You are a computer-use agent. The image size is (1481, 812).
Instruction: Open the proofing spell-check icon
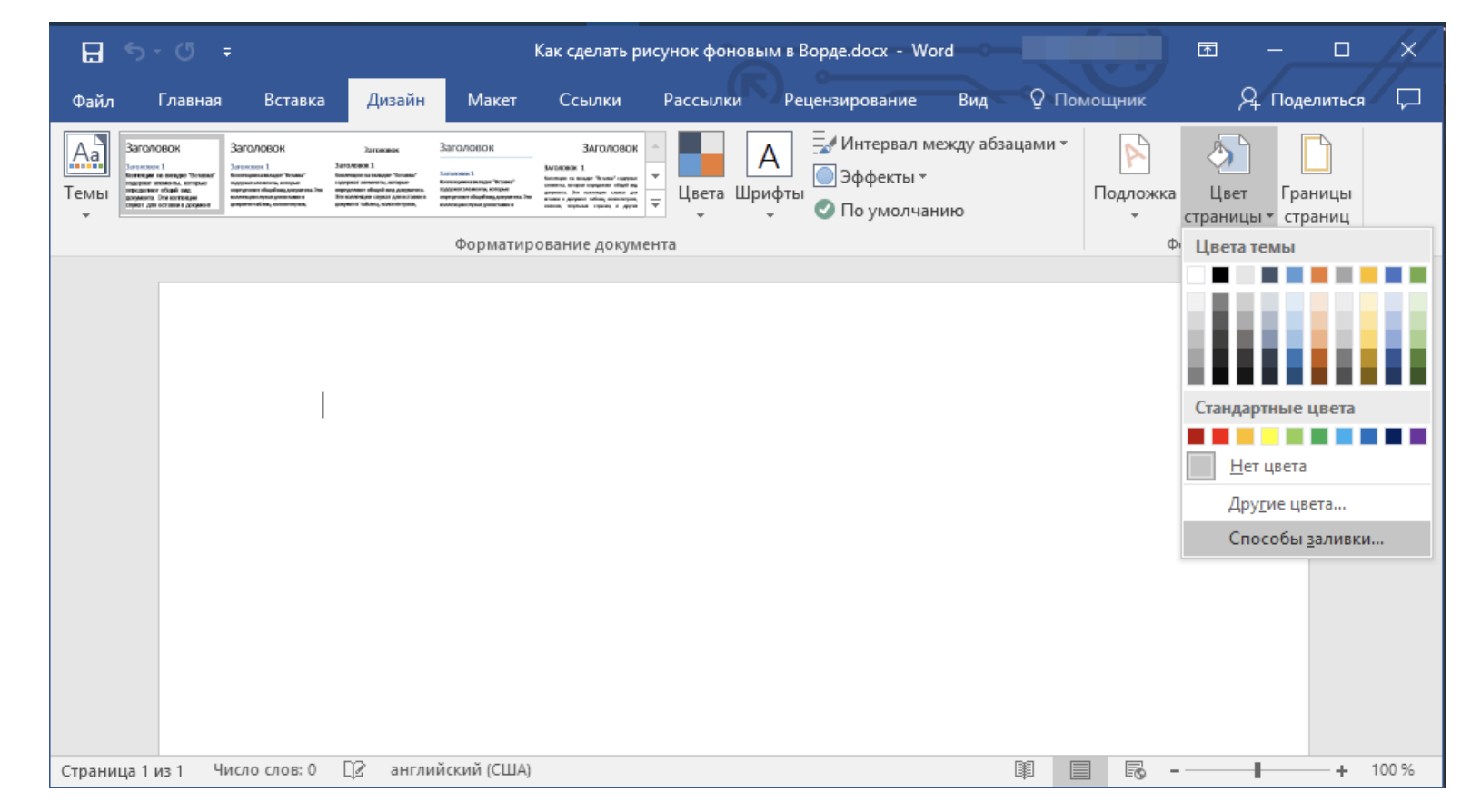354,770
